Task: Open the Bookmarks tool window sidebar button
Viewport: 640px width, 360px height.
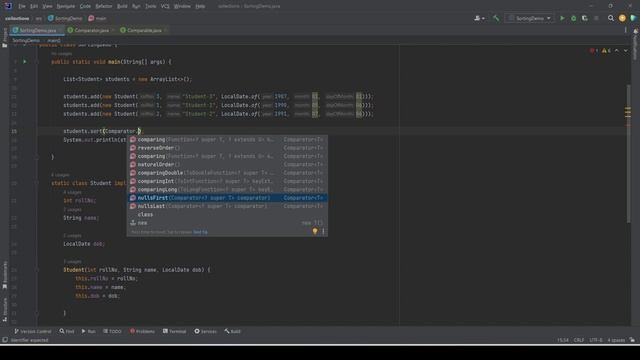Action: [4, 276]
